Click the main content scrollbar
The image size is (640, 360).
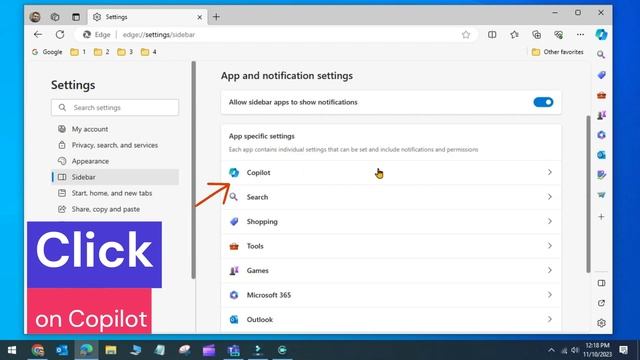tap(588, 194)
